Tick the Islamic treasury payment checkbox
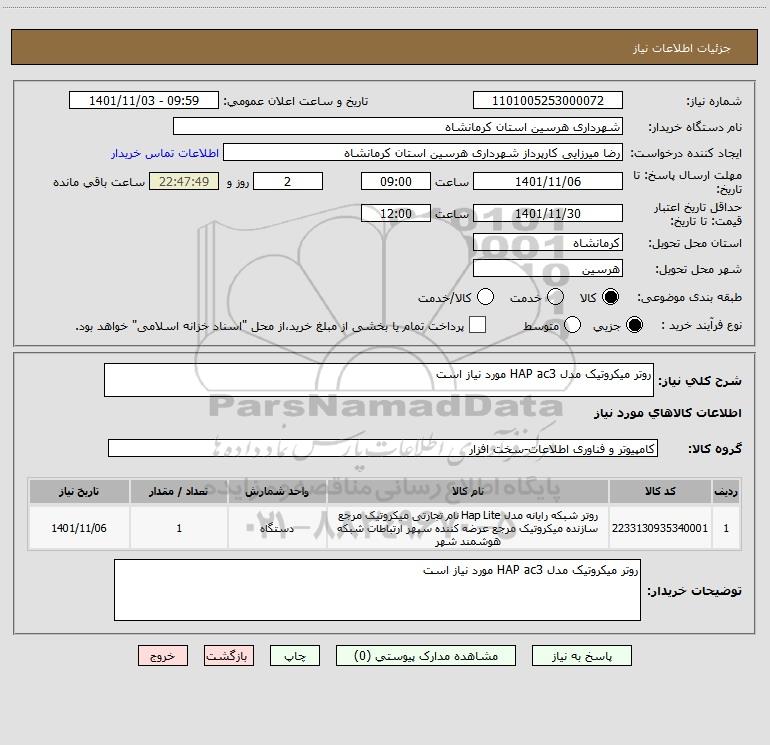Screen dimensions: 770x745 pos(477,325)
